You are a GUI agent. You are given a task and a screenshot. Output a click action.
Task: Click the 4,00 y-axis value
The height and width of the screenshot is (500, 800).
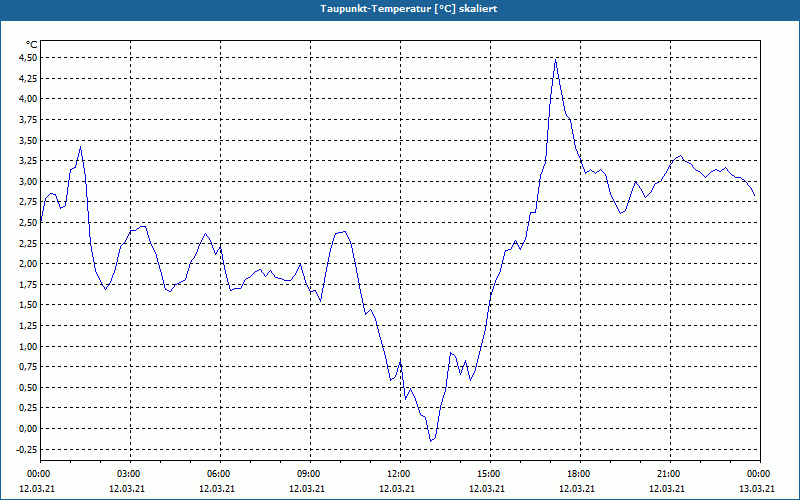(x=29, y=98)
